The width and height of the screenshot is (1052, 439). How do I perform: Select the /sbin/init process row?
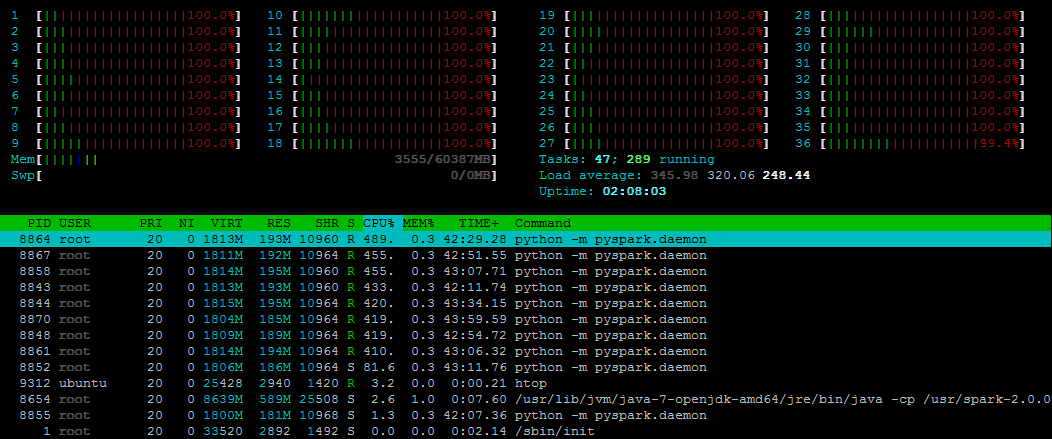tap(526, 432)
